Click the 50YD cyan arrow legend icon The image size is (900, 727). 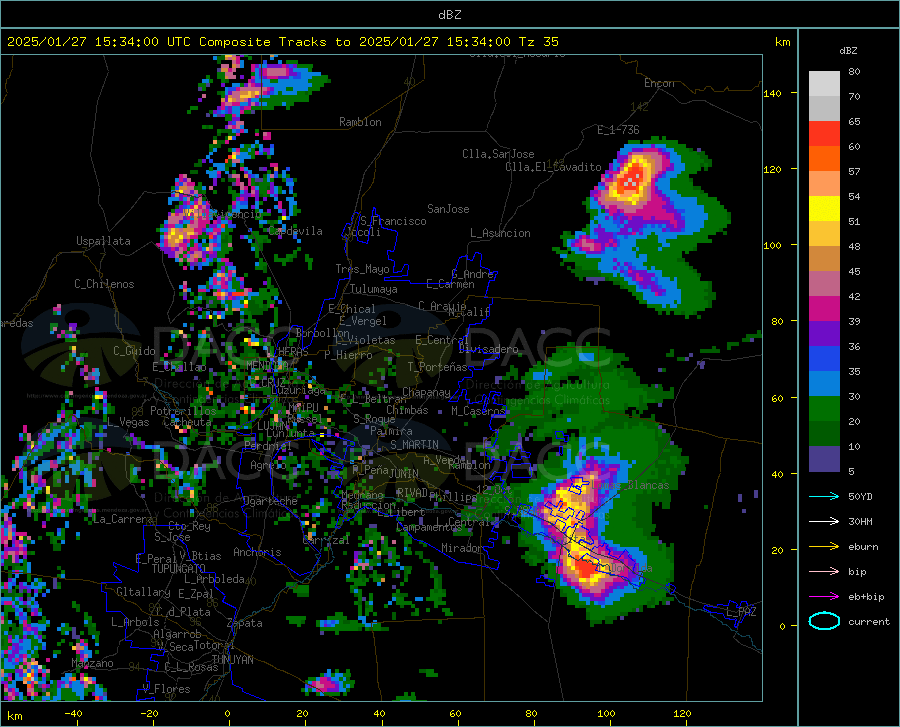pyautogui.click(x=824, y=496)
